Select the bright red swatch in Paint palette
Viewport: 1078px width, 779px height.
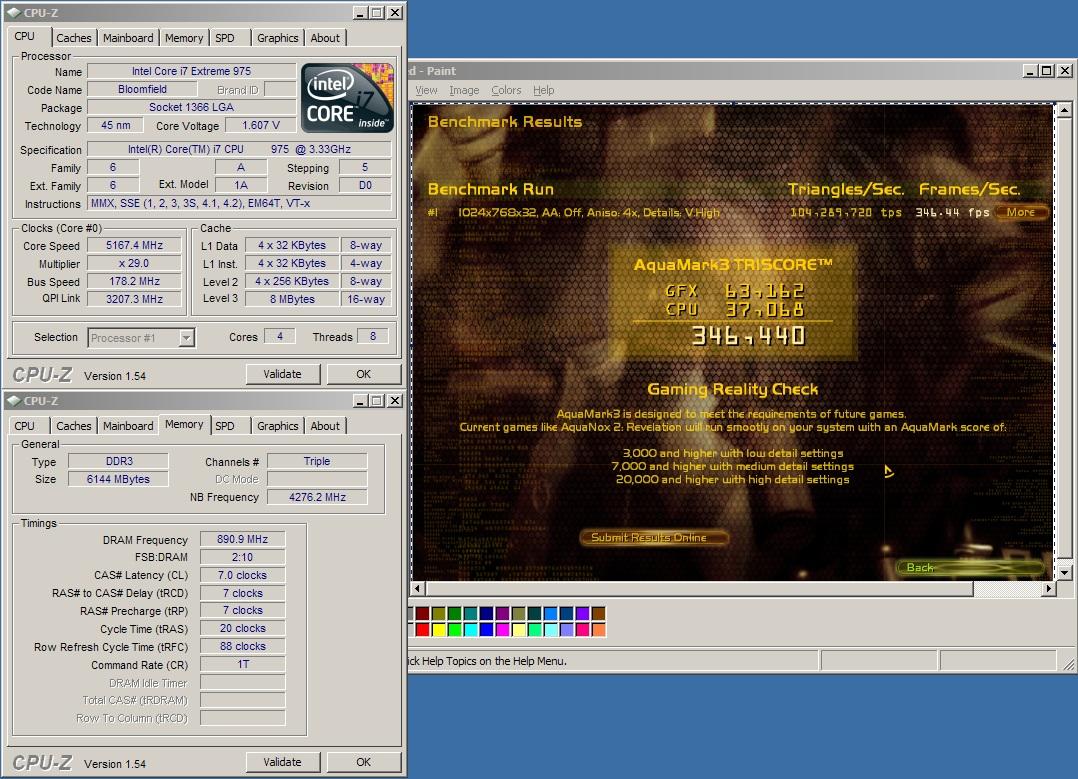[423, 630]
